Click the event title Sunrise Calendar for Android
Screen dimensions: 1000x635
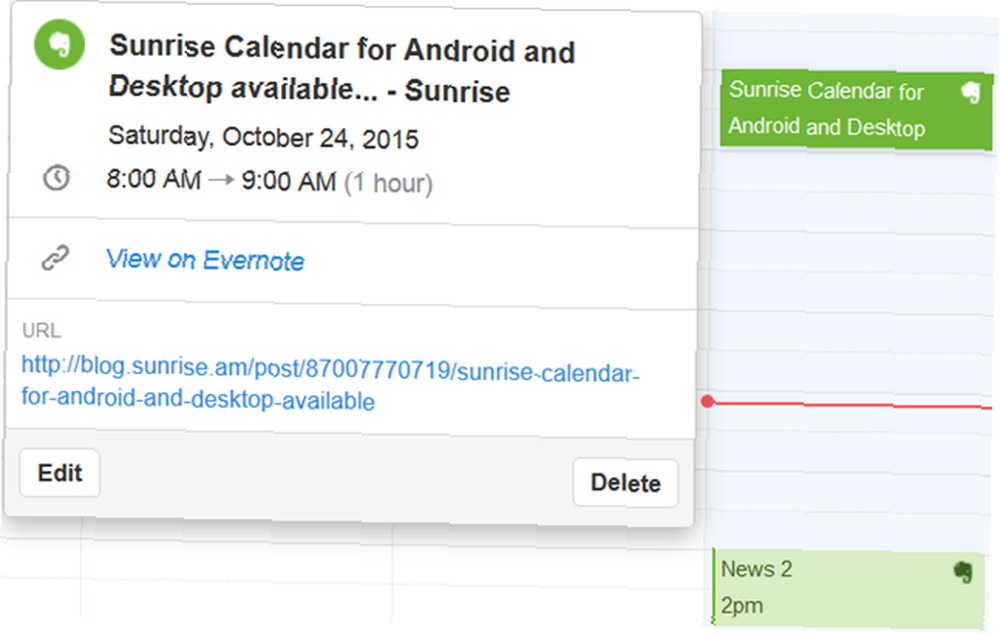(342, 69)
